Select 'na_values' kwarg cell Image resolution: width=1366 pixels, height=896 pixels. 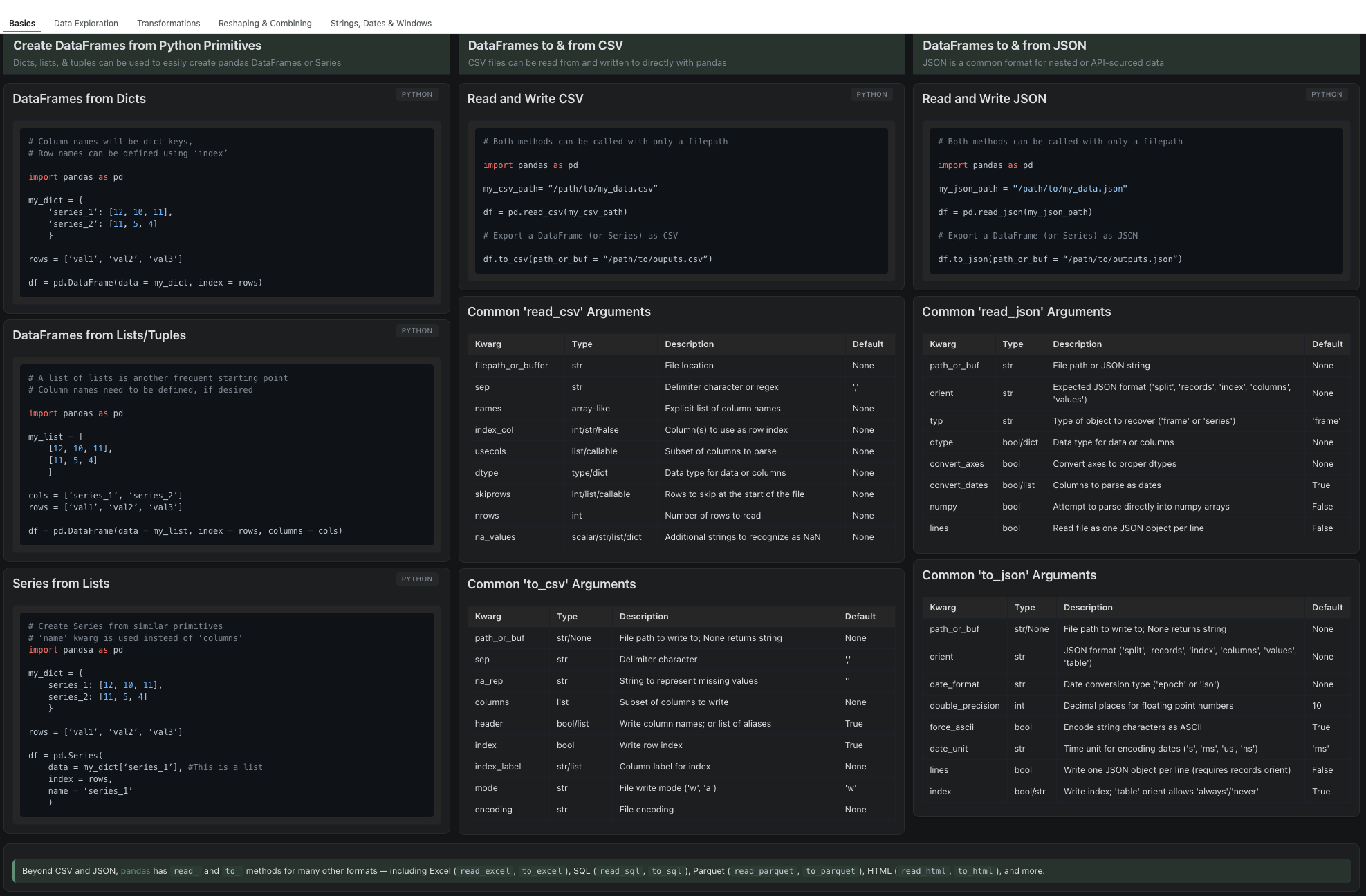click(495, 537)
